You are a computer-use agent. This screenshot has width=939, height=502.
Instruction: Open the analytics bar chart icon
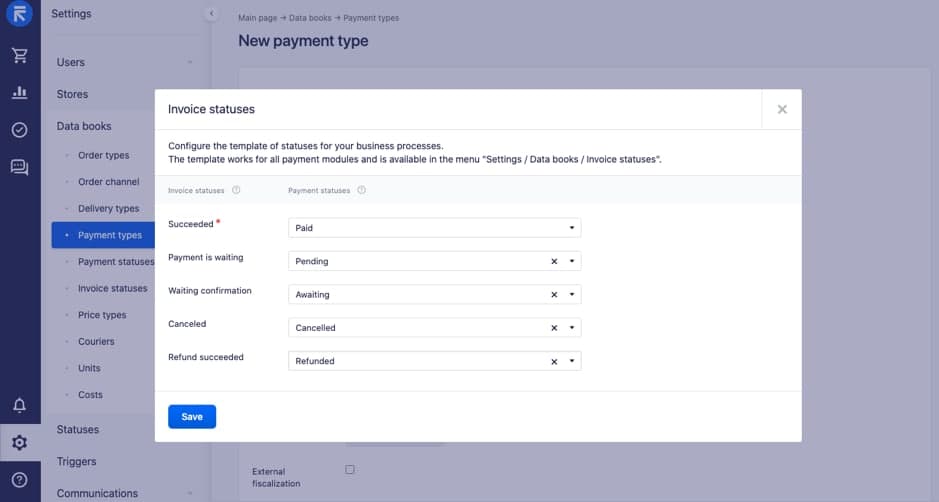tap(20, 92)
